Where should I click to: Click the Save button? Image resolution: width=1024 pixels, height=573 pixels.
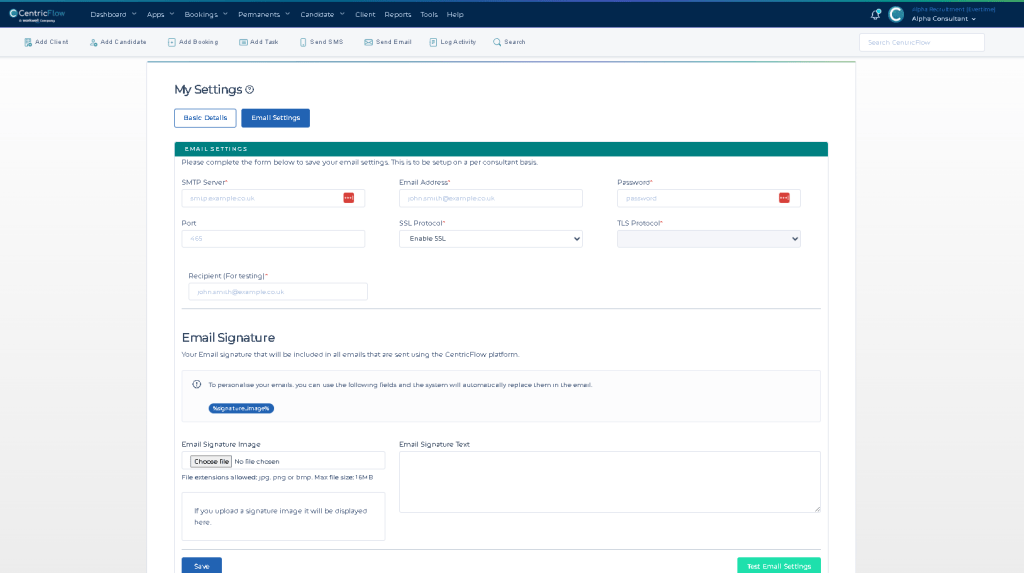(x=202, y=566)
